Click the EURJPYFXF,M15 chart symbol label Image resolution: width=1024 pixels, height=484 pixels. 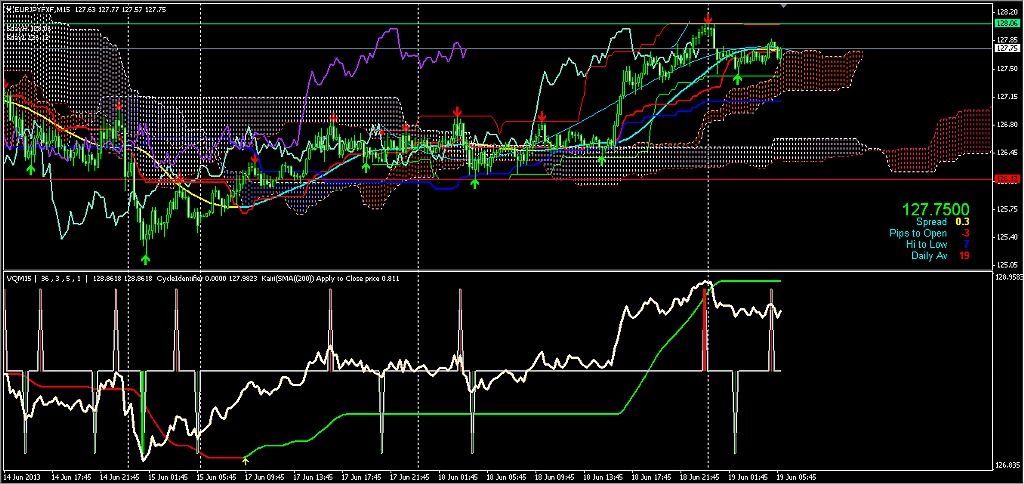42,8
